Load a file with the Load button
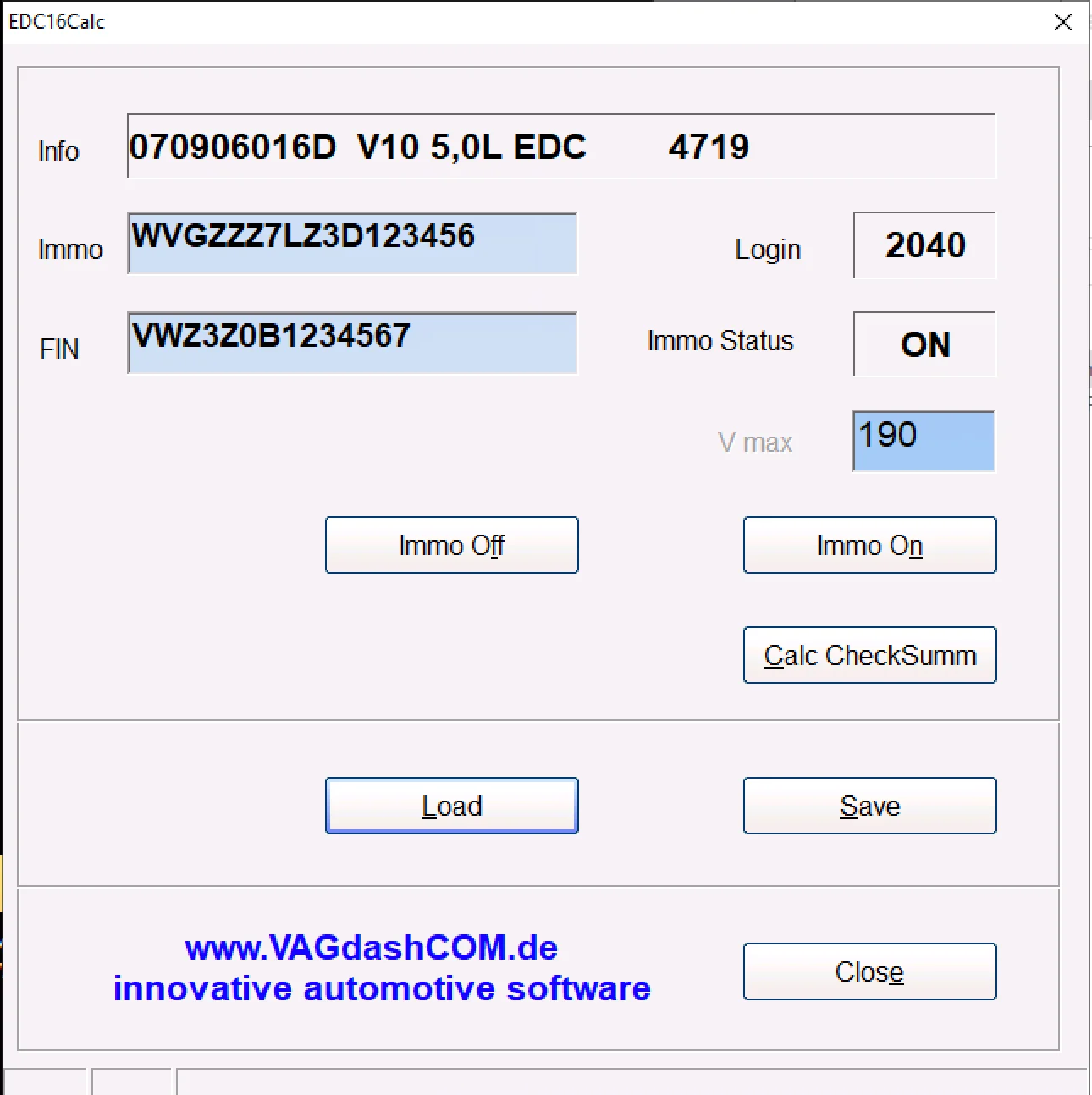 pos(451,806)
